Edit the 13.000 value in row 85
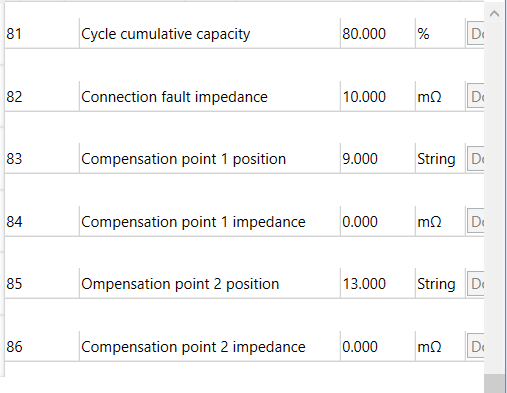Screen dimensions: 507x393 tap(377, 284)
